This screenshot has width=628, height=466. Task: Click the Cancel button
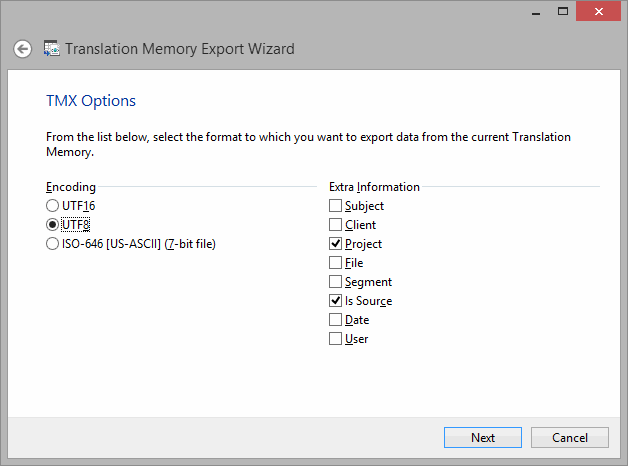point(570,438)
